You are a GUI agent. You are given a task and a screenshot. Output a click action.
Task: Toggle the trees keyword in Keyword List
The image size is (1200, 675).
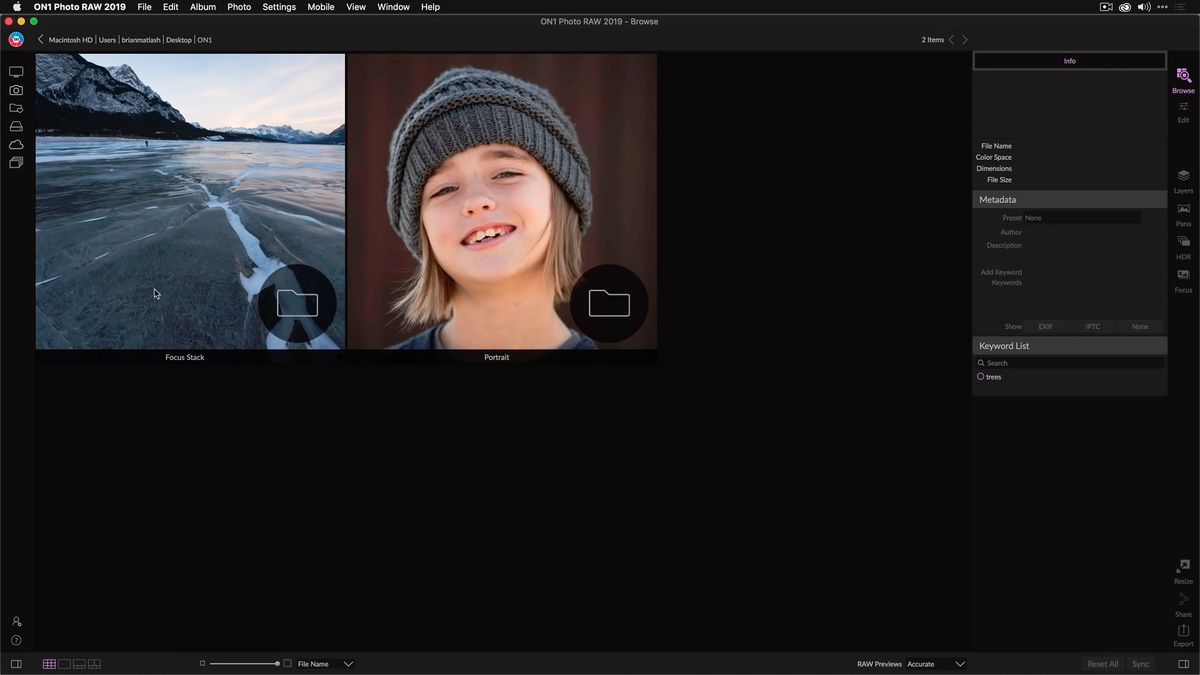[x=981, y=376]
